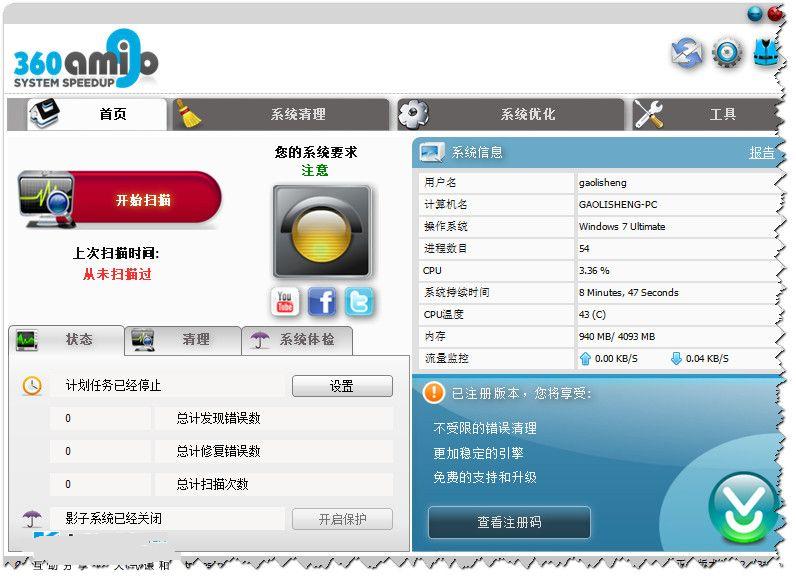Click the download speed arrow icon
The image size is (796, 578).
(x=676, y=358)
